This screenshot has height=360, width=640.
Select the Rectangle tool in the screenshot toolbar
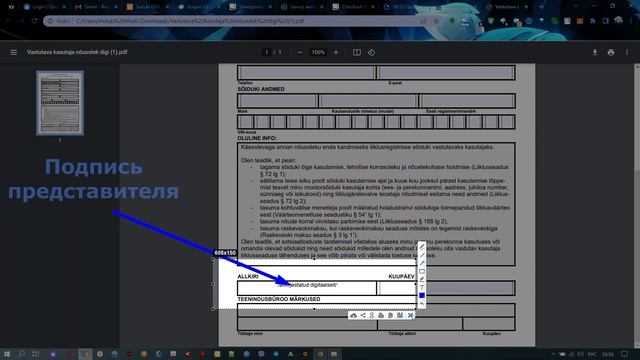(422, 271)
